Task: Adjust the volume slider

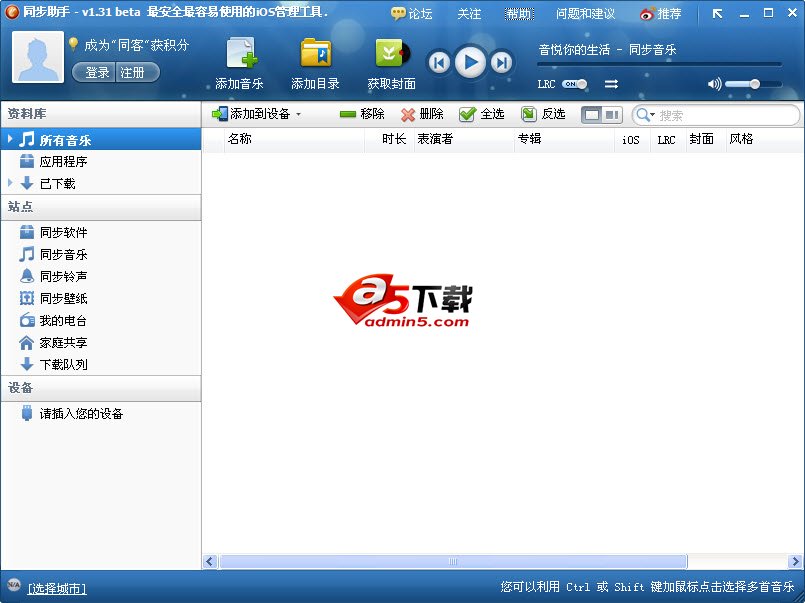Action: pos(754,84)
